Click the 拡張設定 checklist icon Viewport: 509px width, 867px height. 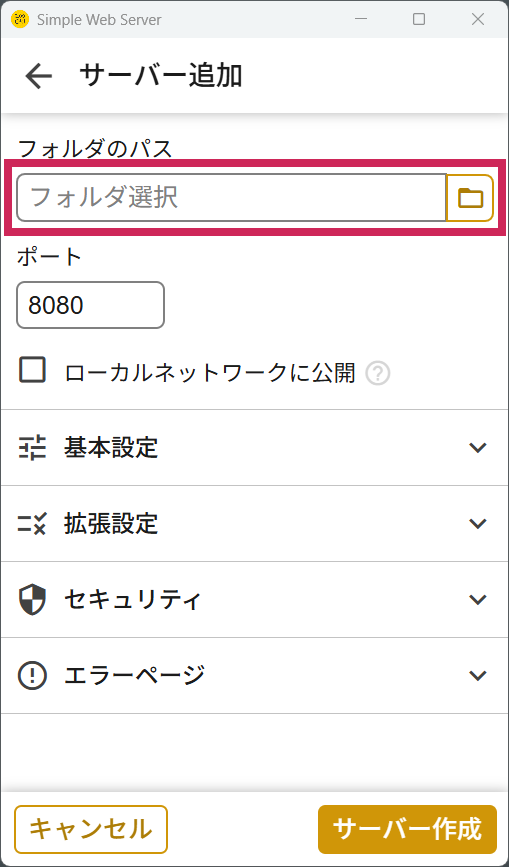(33, 524)
